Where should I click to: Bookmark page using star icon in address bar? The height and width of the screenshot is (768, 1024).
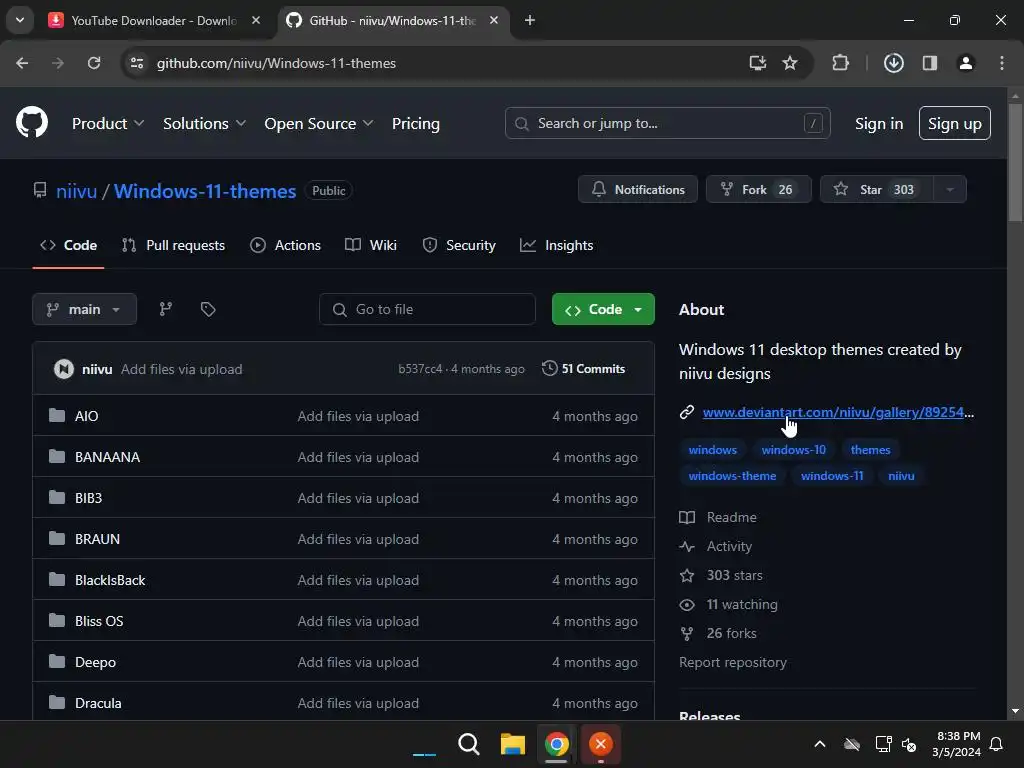790,63
